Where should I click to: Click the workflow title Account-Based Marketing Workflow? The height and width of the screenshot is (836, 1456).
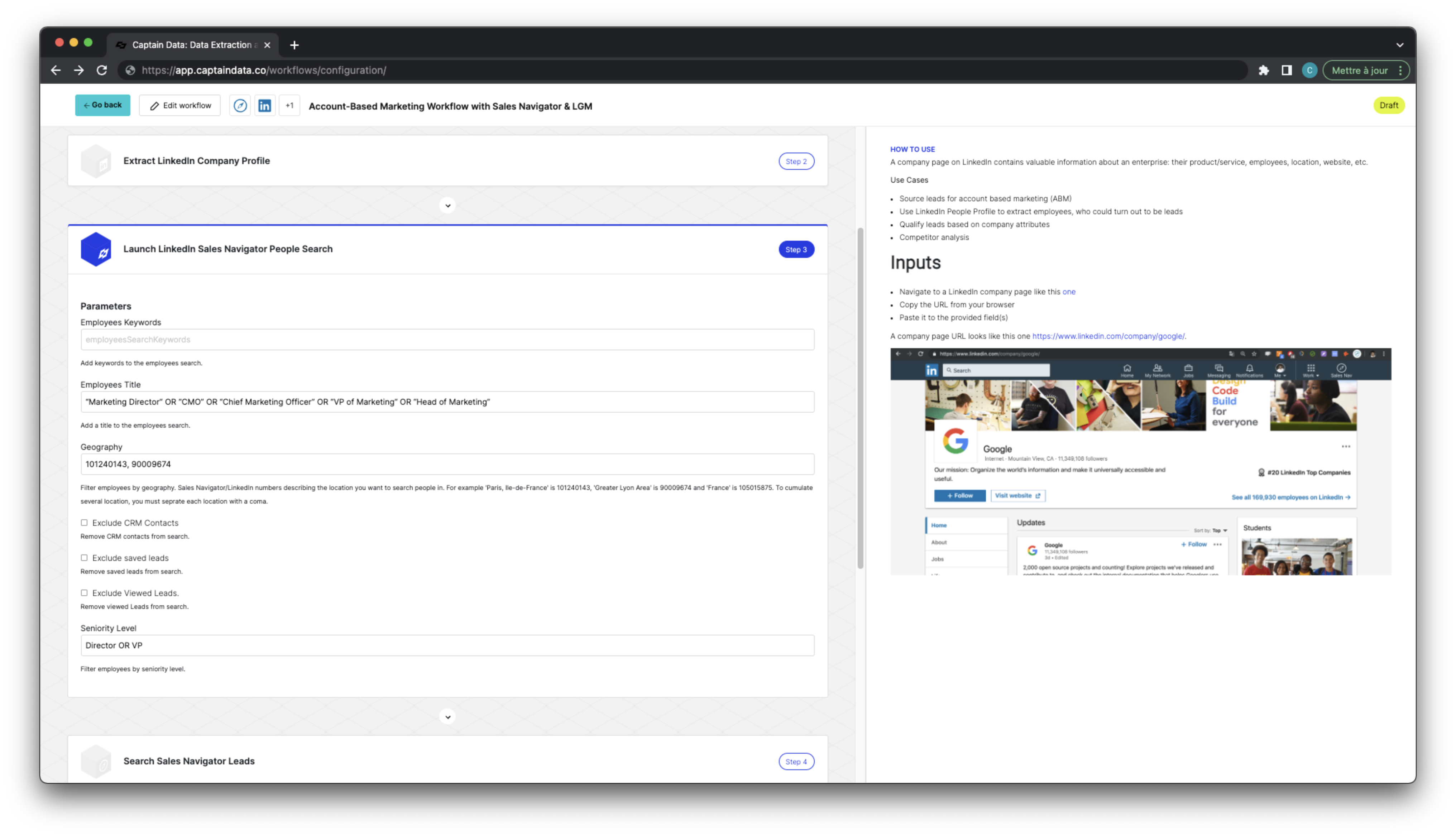click(x=450, y=106)
